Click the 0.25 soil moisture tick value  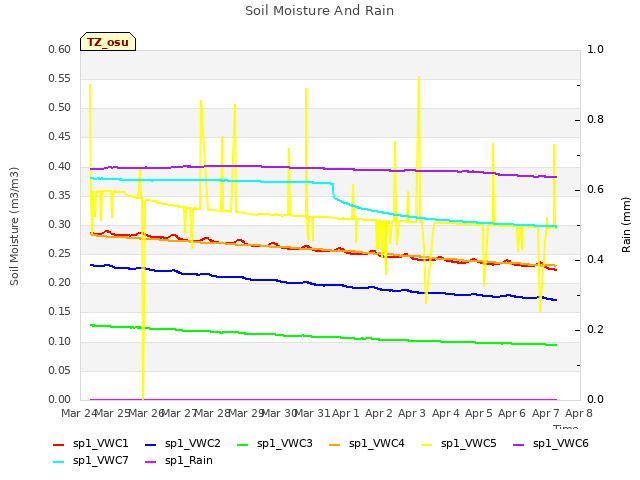(60, 254)
